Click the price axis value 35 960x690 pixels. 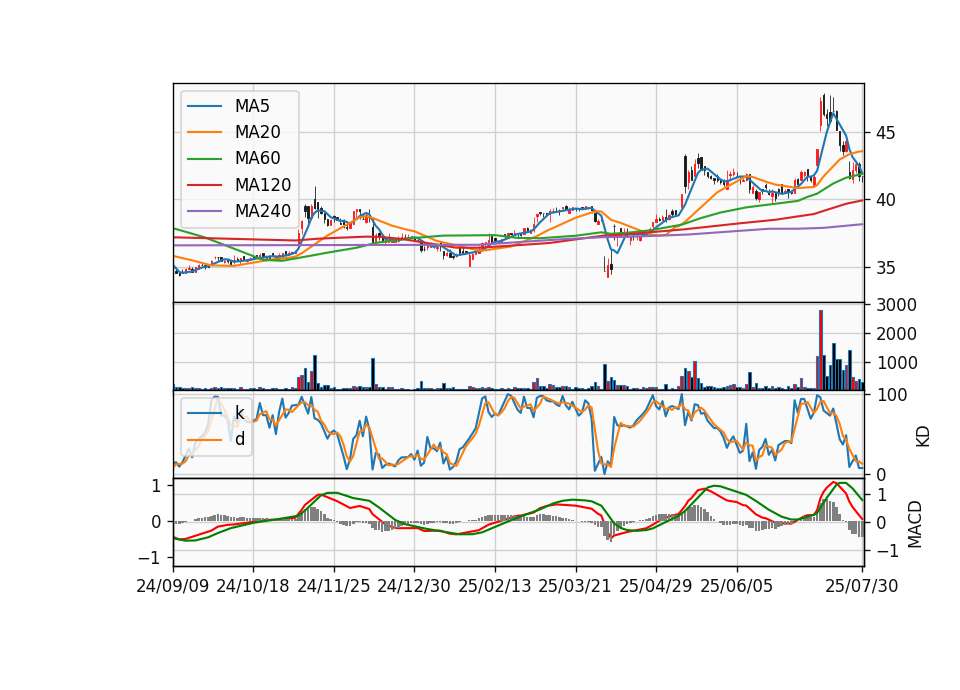click(x=886, y=268)
